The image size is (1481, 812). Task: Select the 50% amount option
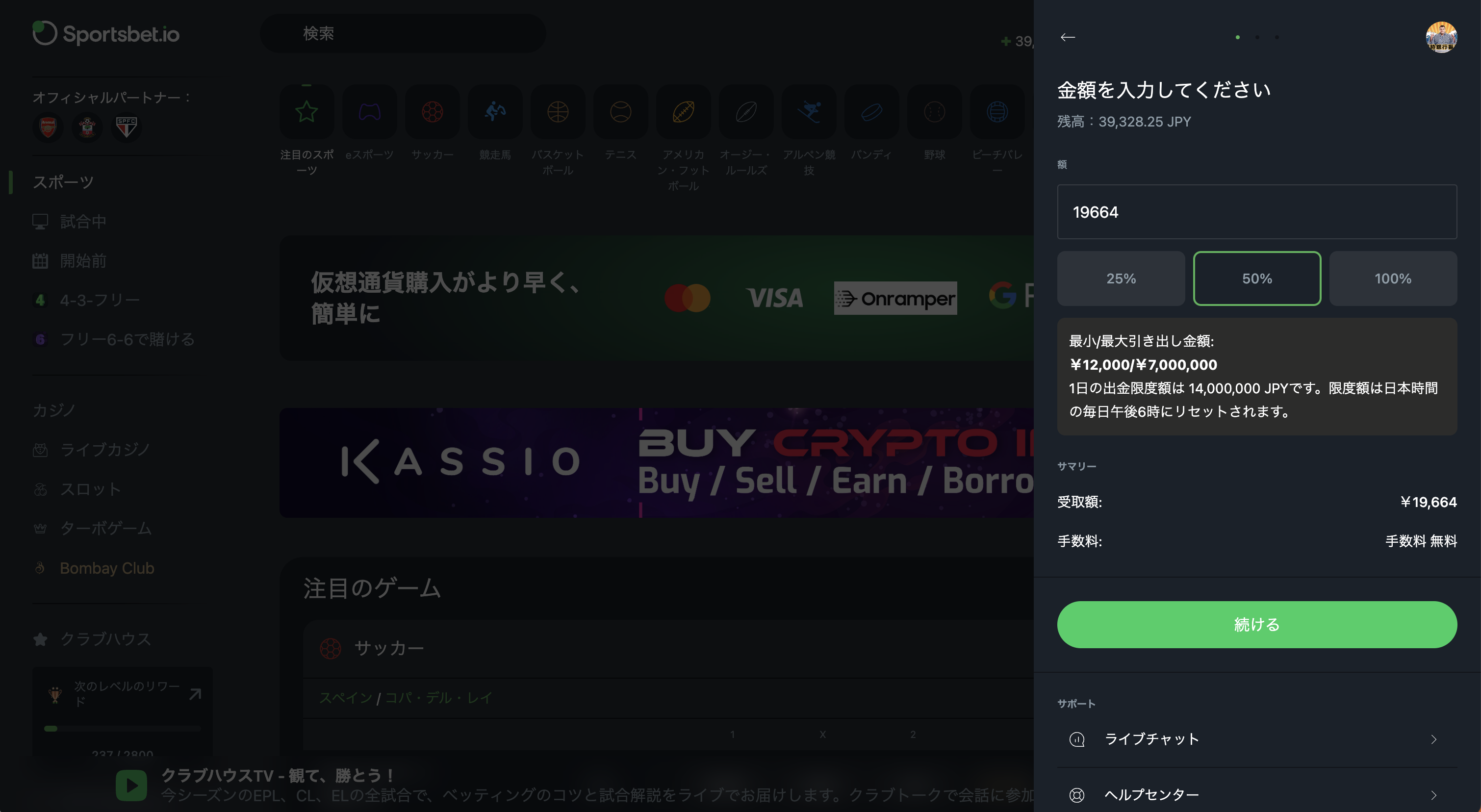click(1257, 279)
